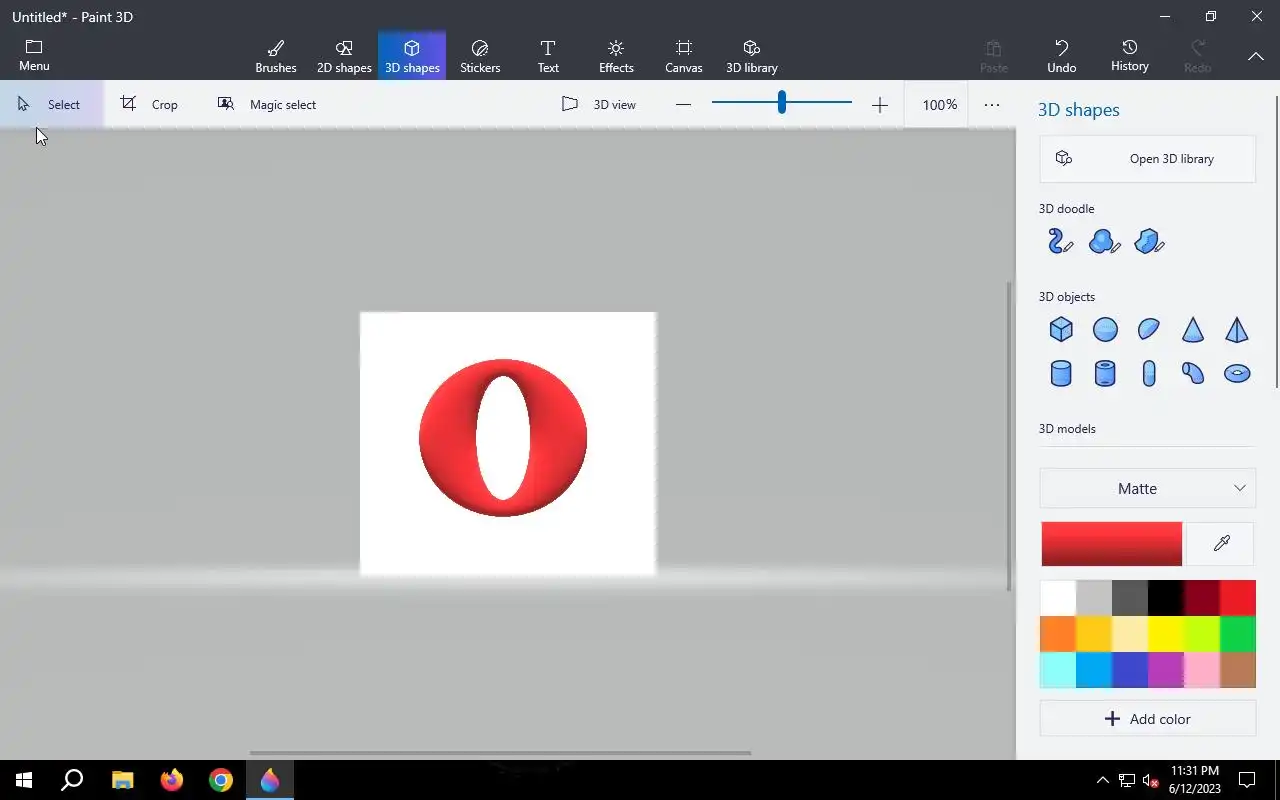
Task: Open the Canvas tab
Action: coord(684,56)
